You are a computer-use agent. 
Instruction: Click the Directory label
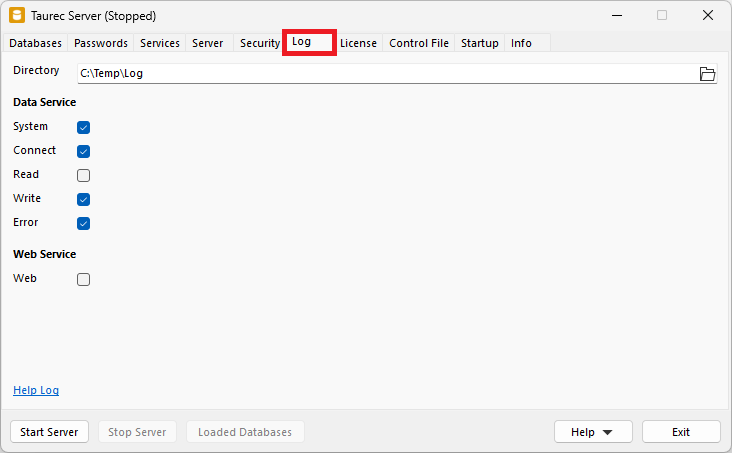pyautogui.click(x=36, y=70)
